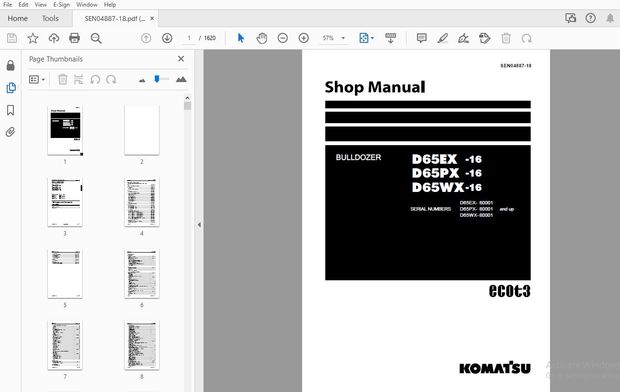Add a comment sticky note
The height and width of the screenshot is (392, 620).
click(x=422, y=38)
